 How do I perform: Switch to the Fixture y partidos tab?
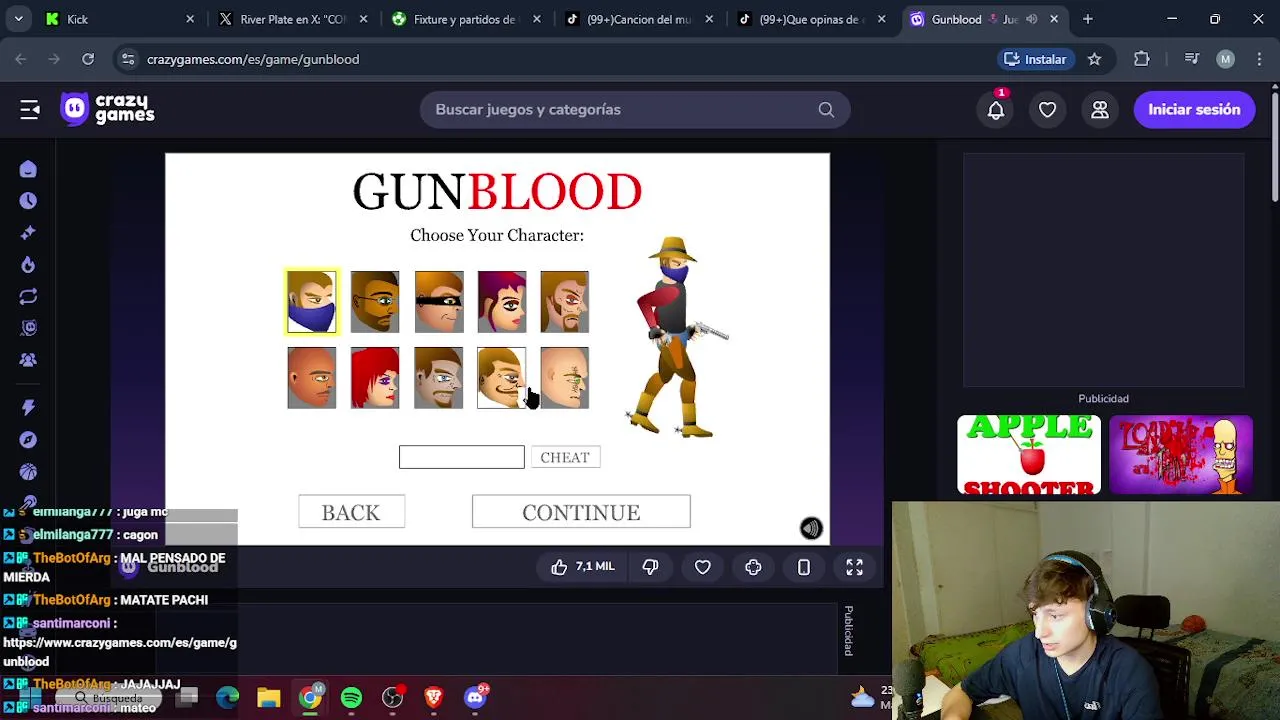click(465, 19)
